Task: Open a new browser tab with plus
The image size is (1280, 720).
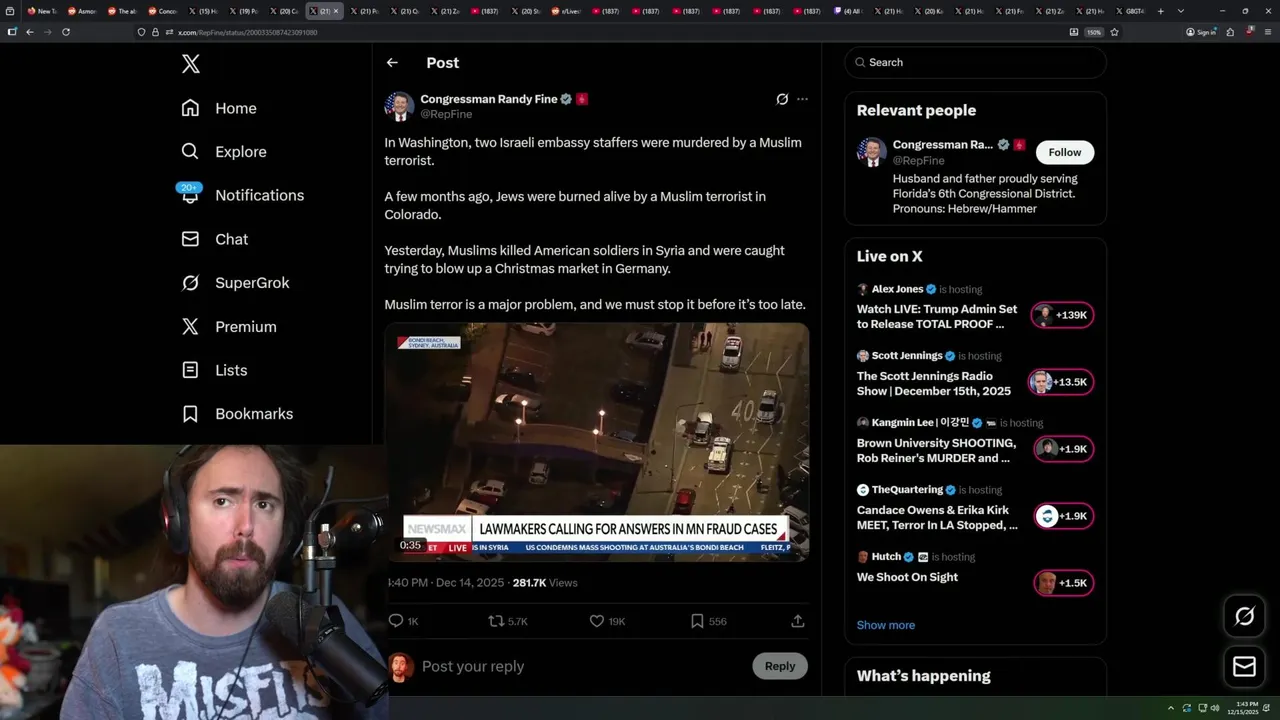Action: [1160, 11]
